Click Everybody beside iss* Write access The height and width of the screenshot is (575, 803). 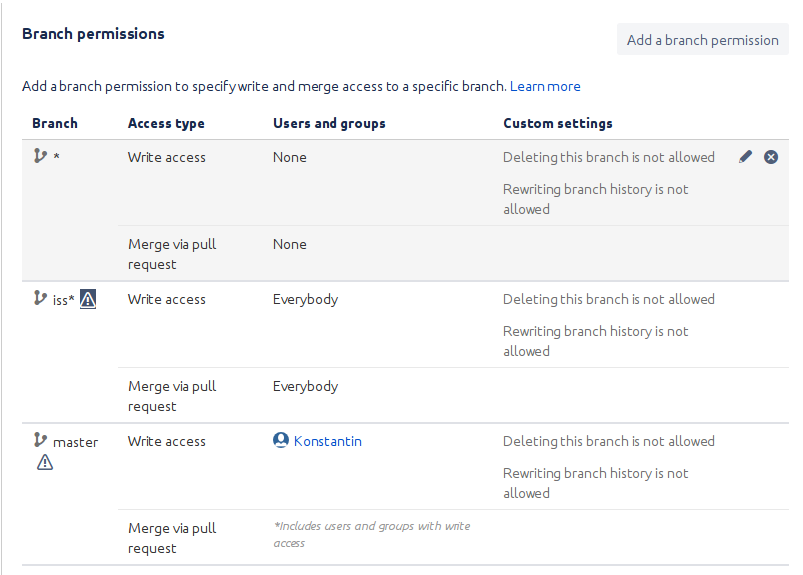pyautogui.click(x=305, y=300)
